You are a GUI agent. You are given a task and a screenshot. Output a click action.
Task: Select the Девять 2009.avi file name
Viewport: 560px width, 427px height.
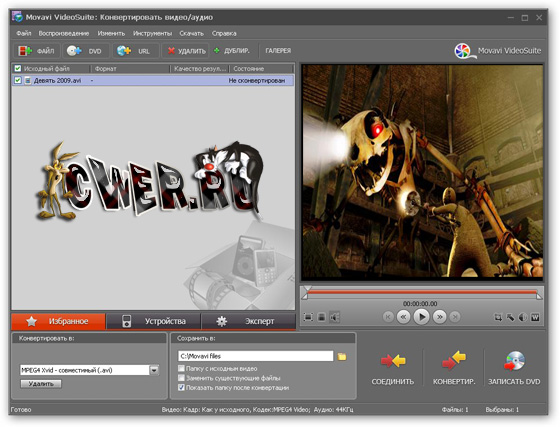[x=58, y=81]
